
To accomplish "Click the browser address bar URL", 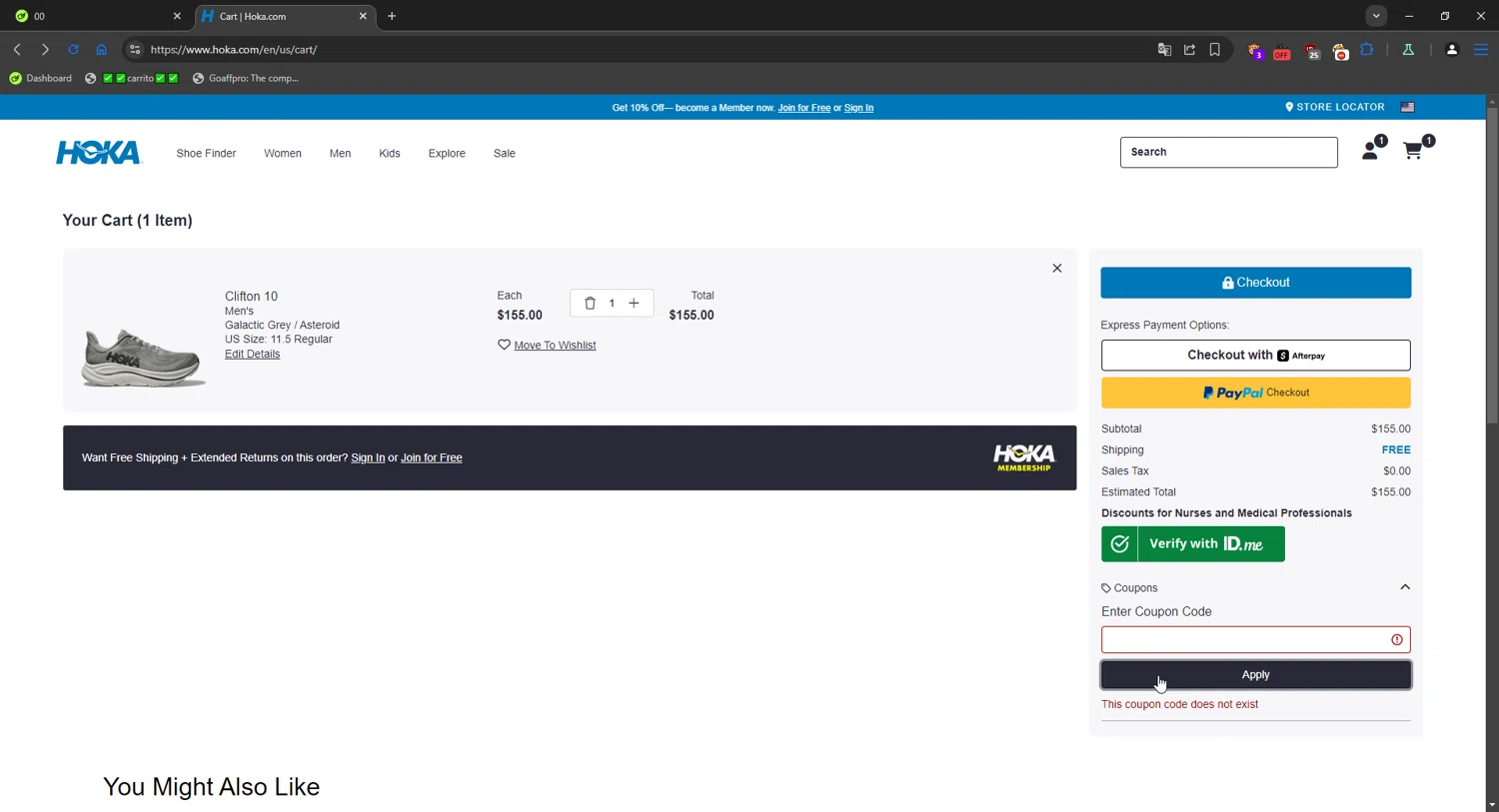I will [x=233, y=50].
